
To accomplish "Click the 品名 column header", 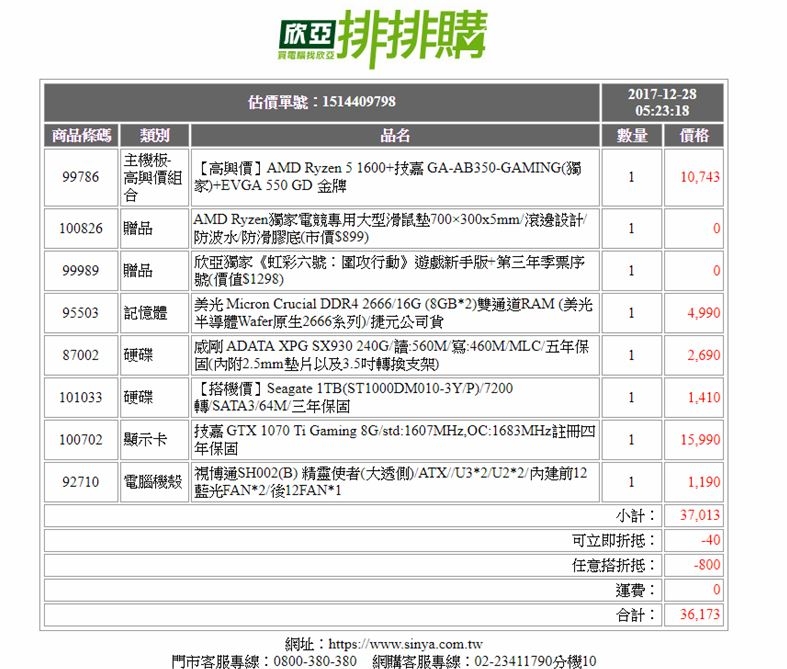I will (395, 136).
